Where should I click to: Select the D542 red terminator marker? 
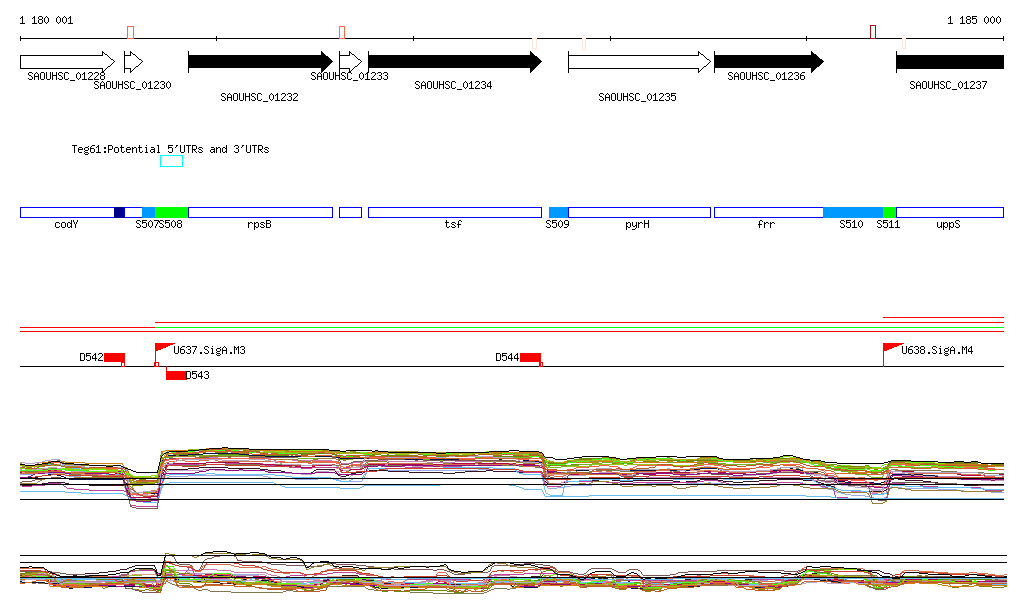tap(114, 357)
